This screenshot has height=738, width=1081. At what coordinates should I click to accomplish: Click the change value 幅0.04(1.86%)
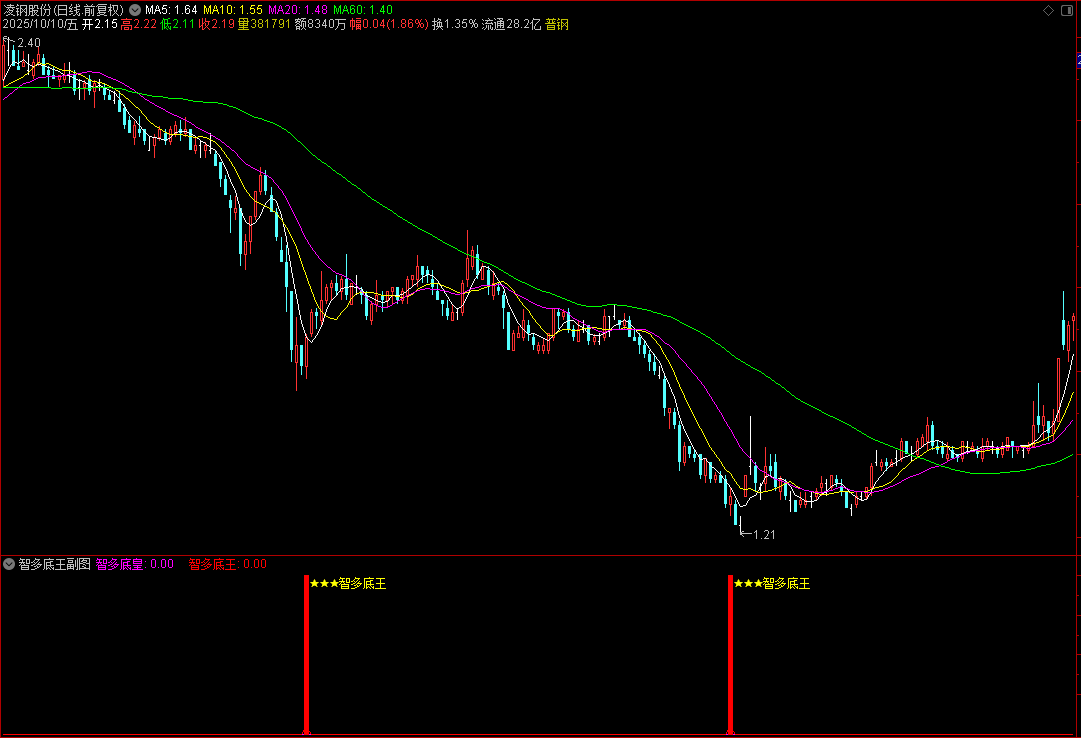389,25
